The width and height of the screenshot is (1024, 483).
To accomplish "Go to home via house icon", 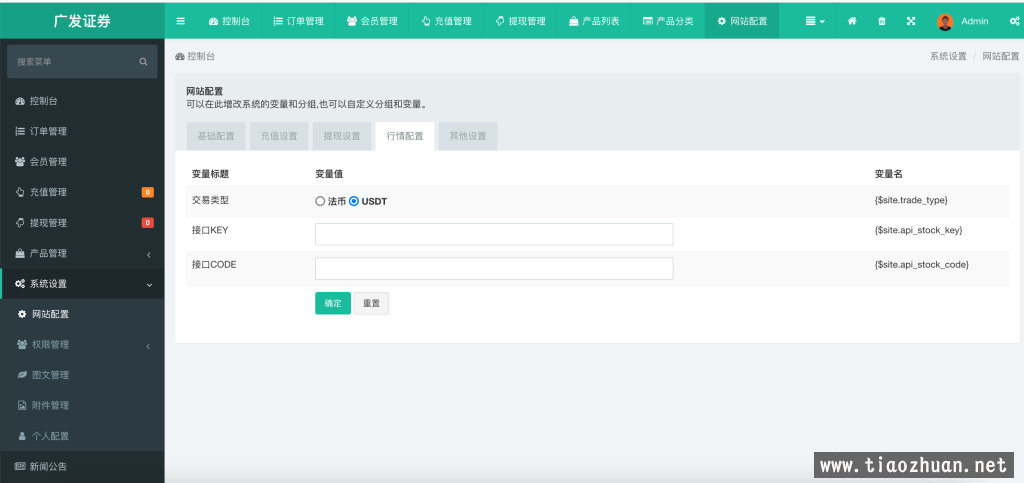I will pyautogui.click(x=852, y=21).
